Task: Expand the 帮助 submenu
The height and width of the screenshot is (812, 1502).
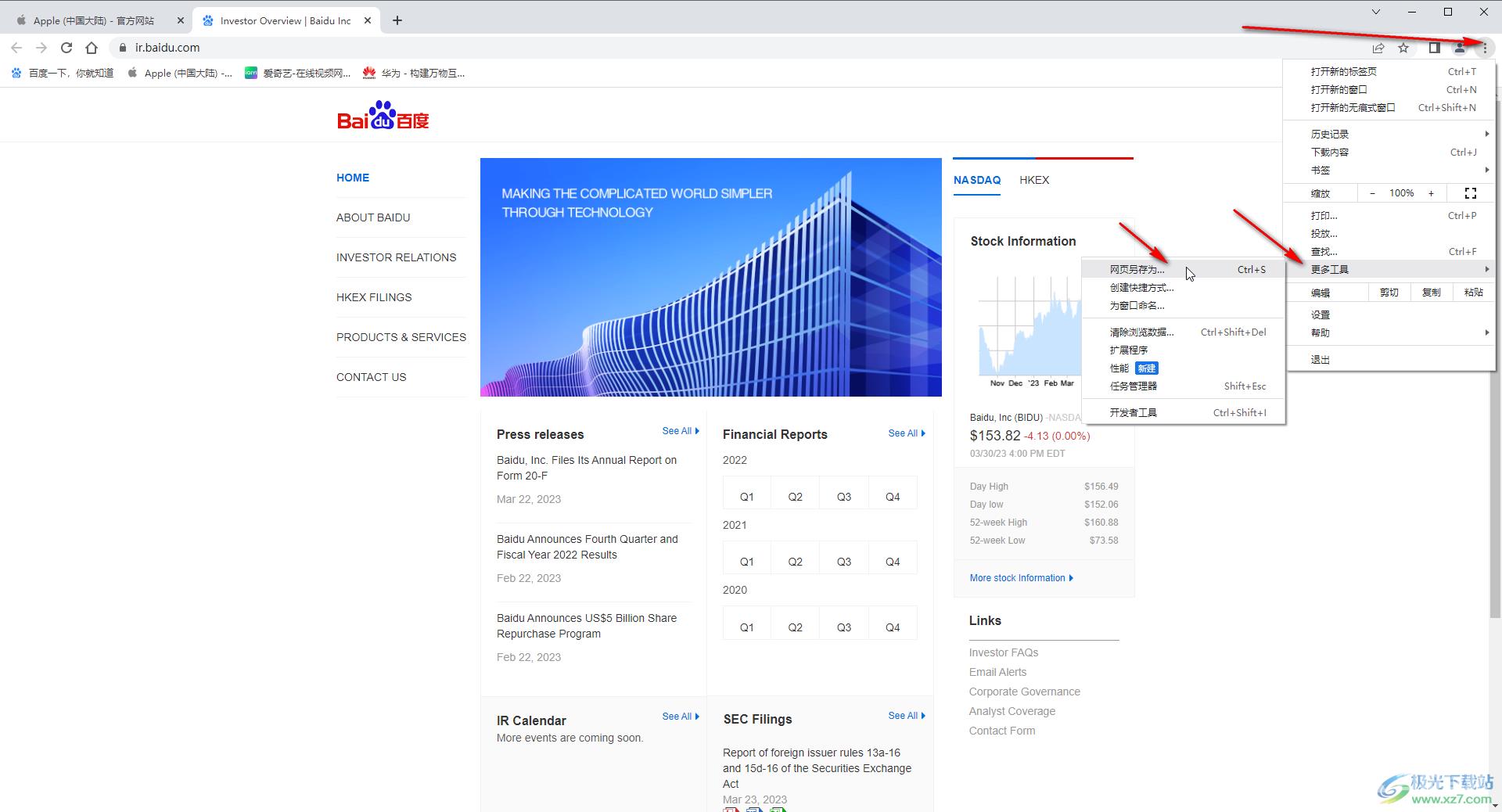Action: coord(1390,332)
